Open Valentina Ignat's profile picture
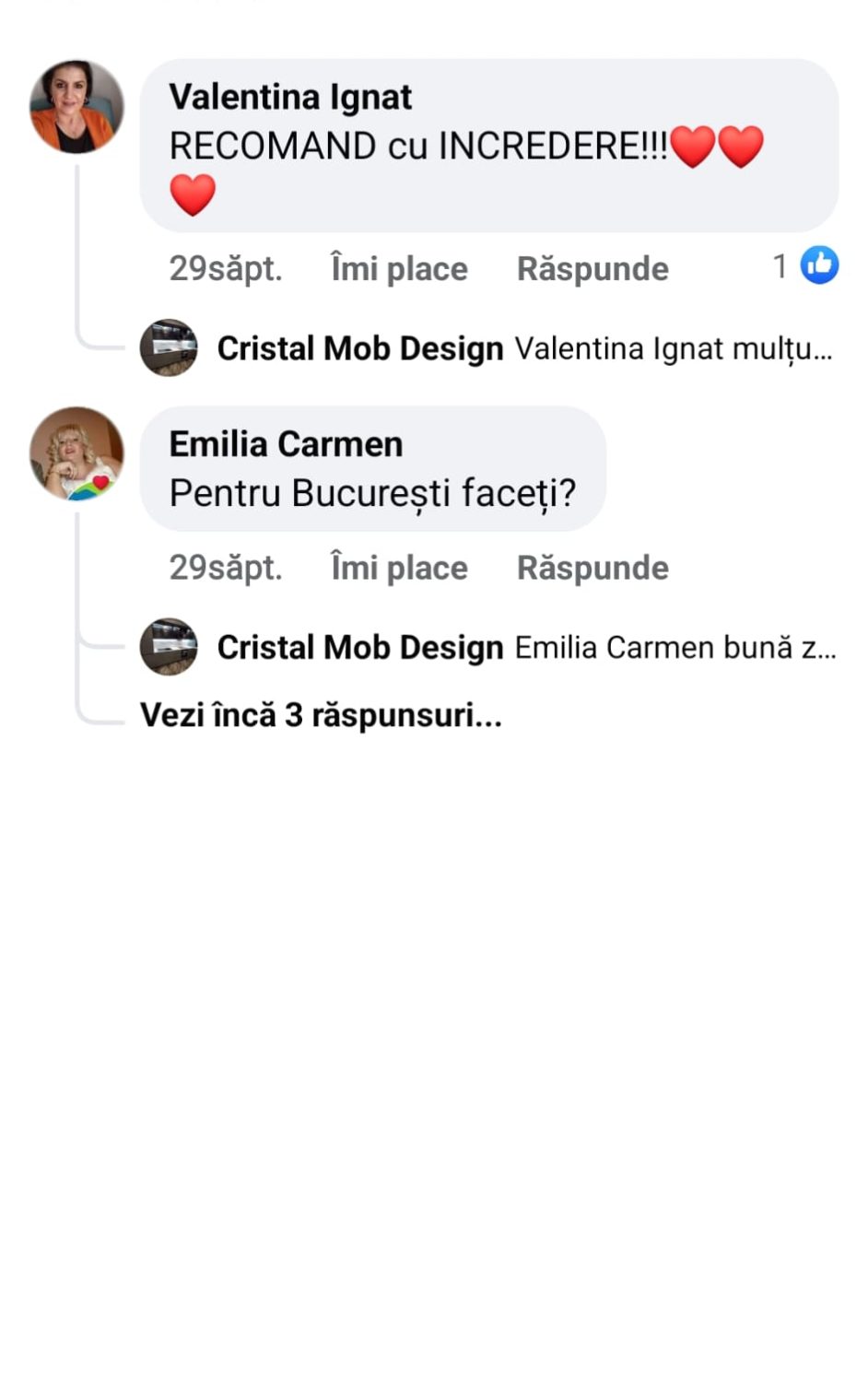This screenshot has width=868, height=1374. [x=76, y=106]
